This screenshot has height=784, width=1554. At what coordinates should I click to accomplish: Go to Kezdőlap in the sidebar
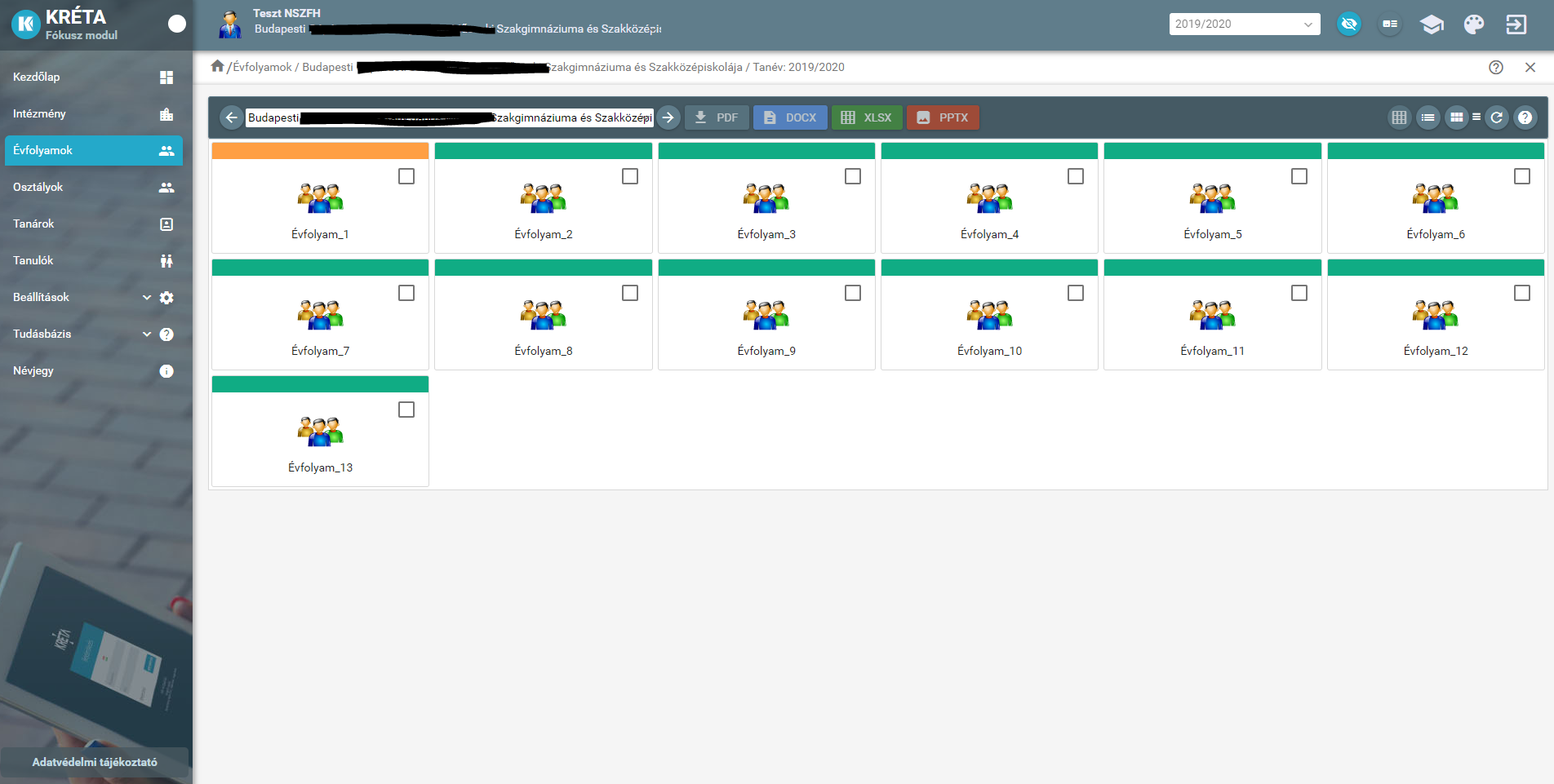(x=94, y=77)
